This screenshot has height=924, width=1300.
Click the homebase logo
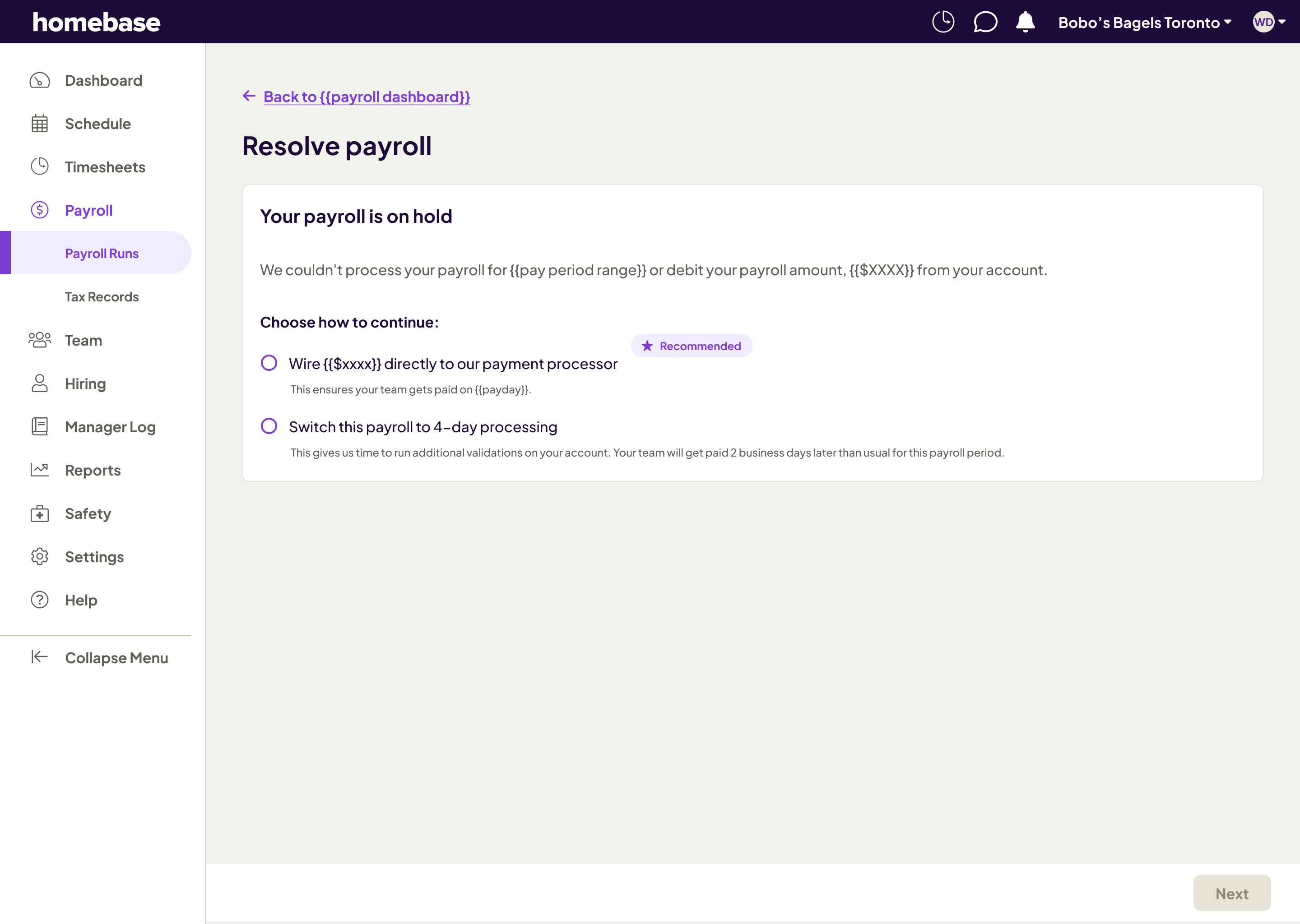(96, 22)
